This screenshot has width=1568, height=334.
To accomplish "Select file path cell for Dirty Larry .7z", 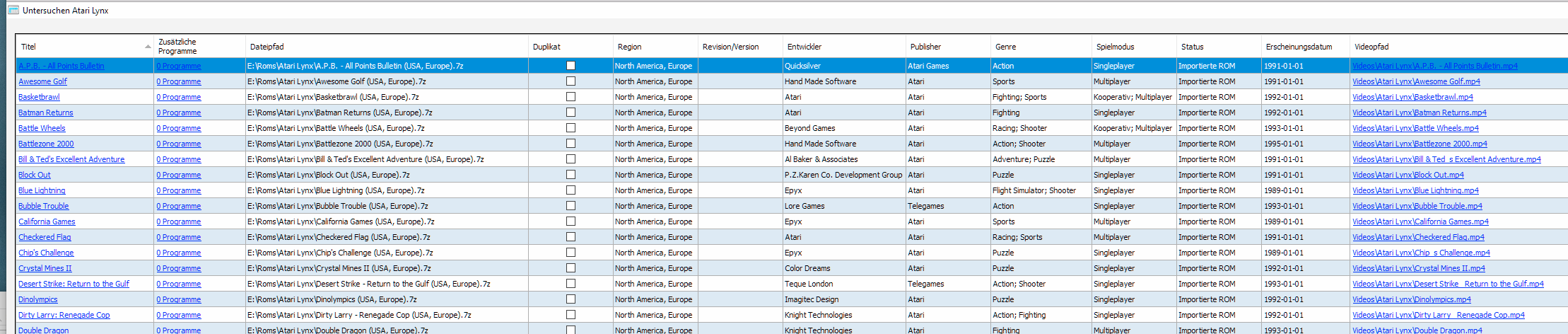I will (387, 315).
